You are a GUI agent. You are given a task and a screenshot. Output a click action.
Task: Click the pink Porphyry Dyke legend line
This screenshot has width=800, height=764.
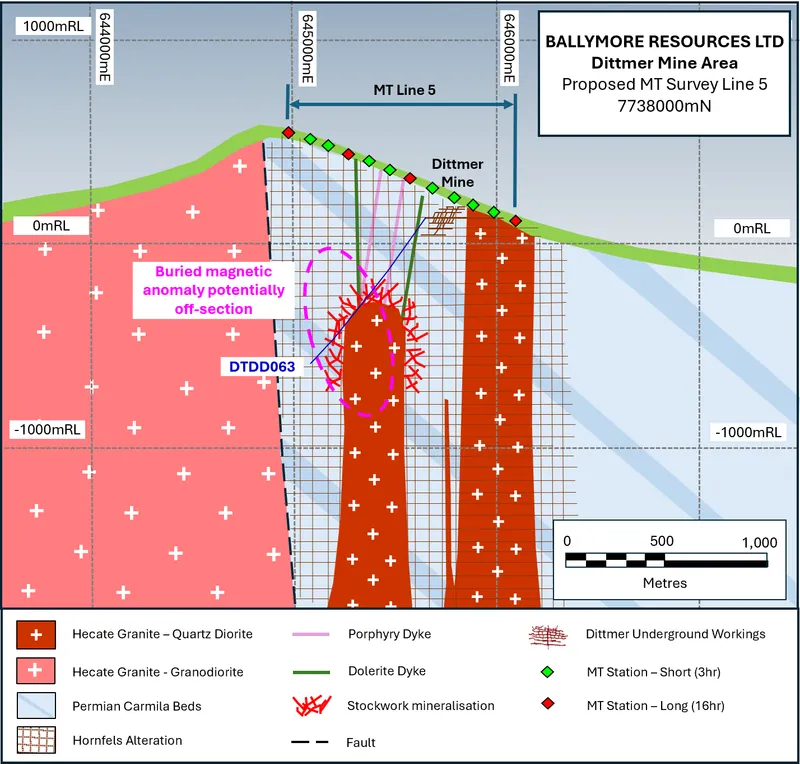point(311,634)
